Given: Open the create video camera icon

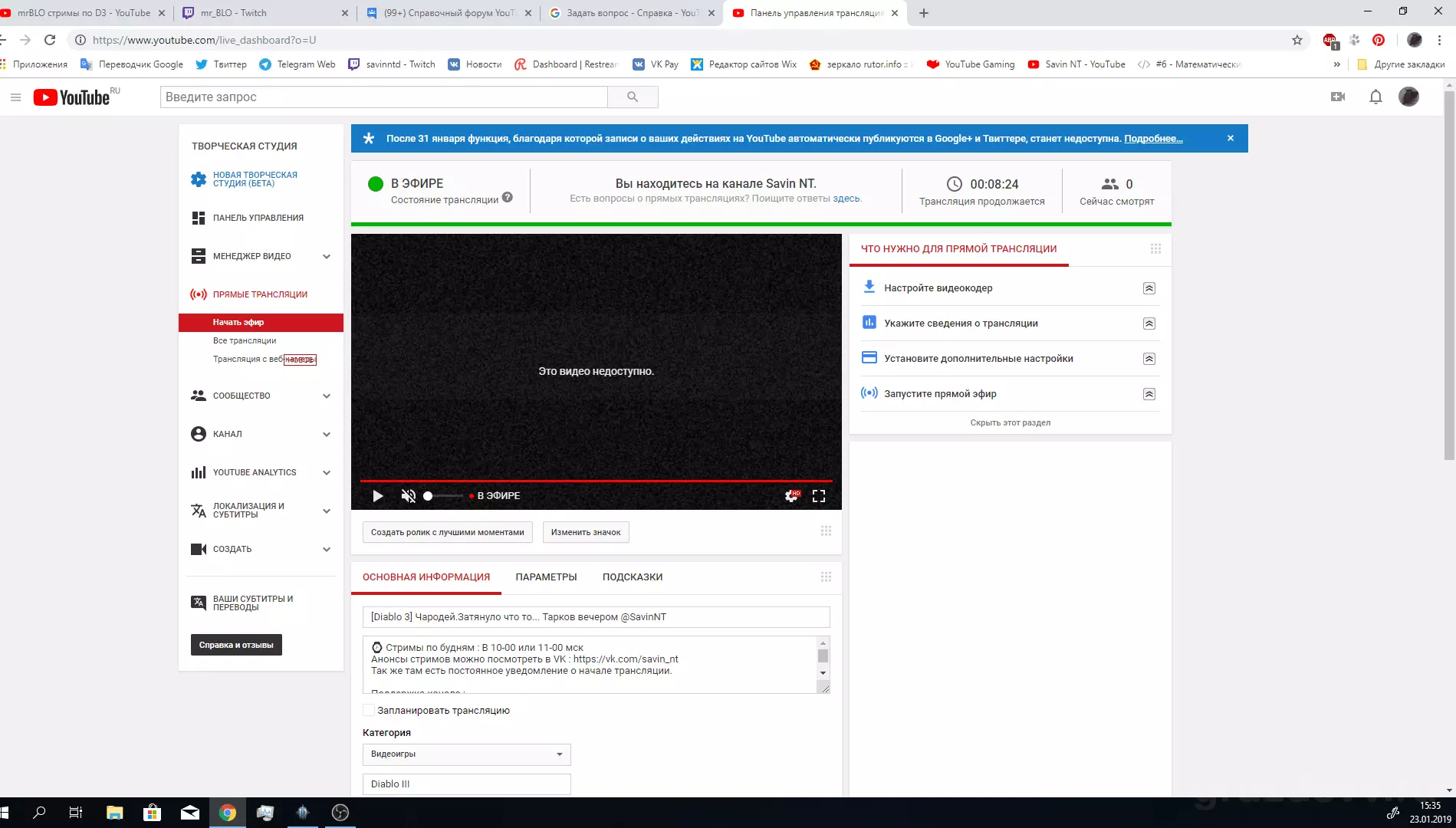Looking at the screenshot, I should click(x=1338, y=97).
